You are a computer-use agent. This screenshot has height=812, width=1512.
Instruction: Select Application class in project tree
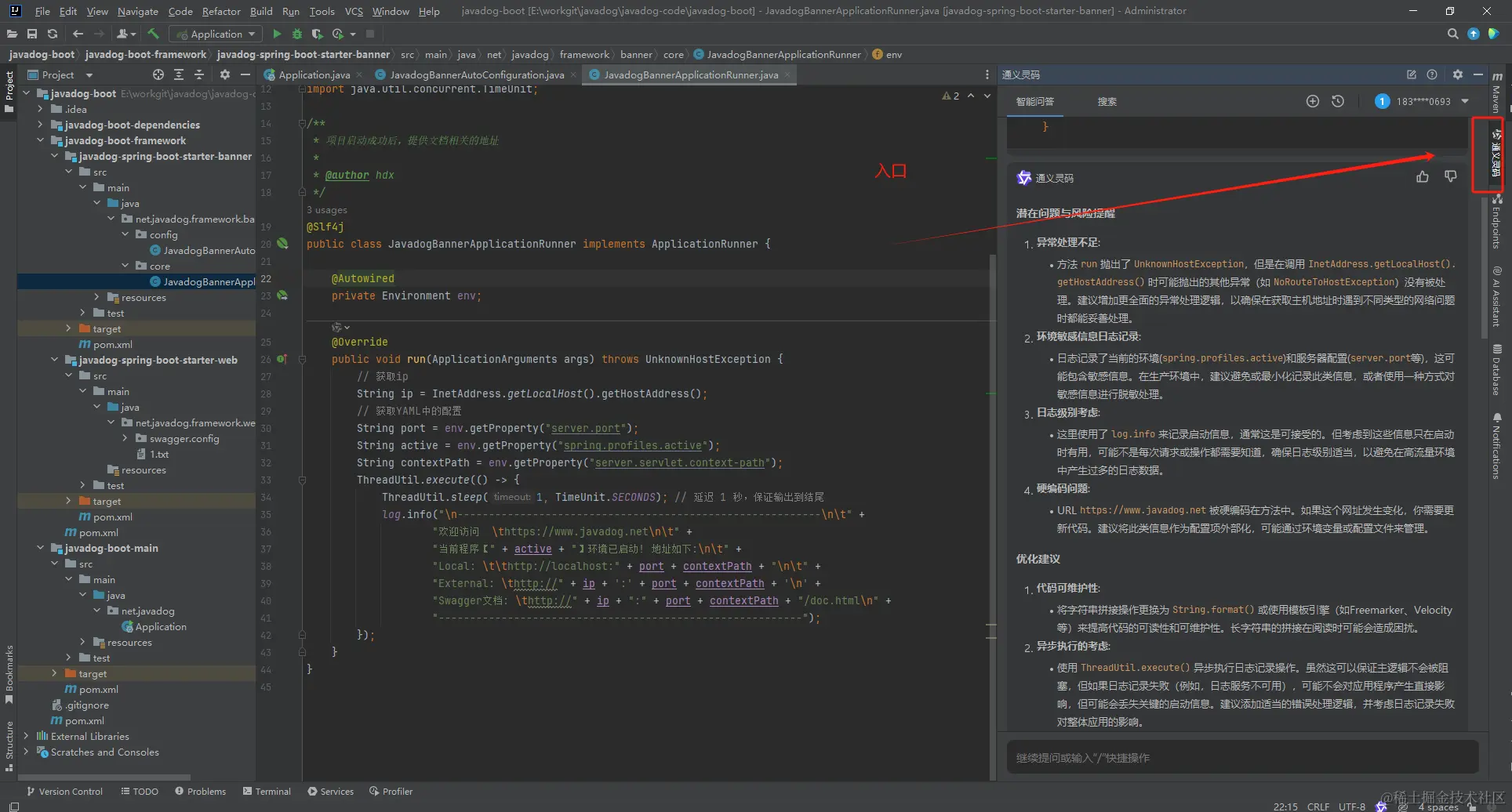[154, 626]
